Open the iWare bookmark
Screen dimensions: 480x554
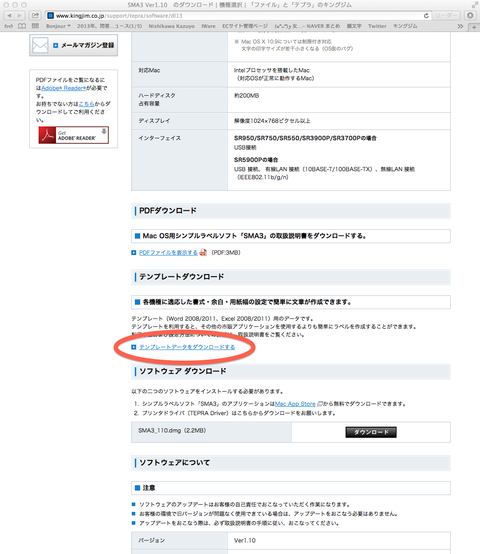[208, 26]
